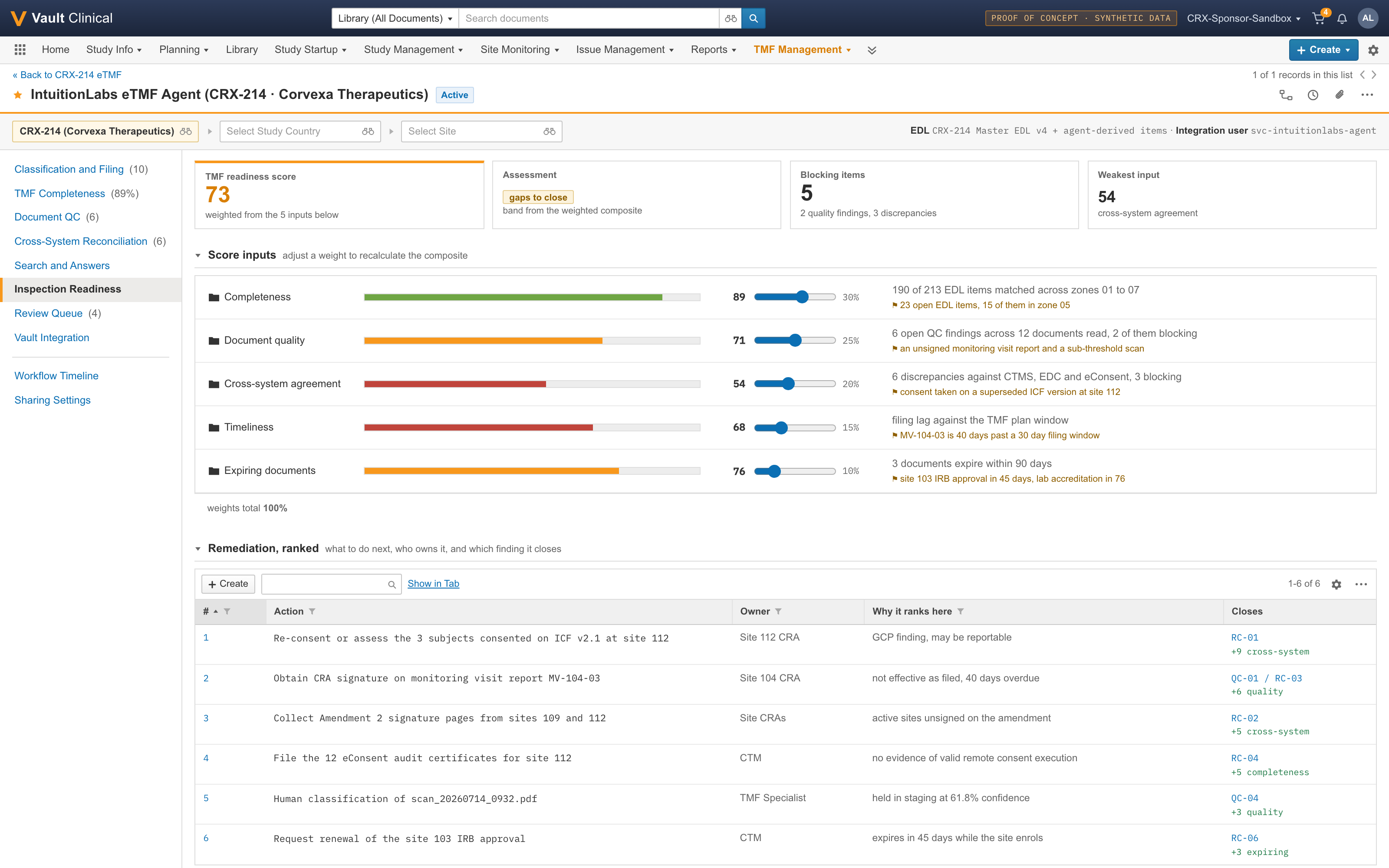This screenshot has width=1389, height=868.
Task: Open the record actions ellipsis menu
Action: 1367,95
